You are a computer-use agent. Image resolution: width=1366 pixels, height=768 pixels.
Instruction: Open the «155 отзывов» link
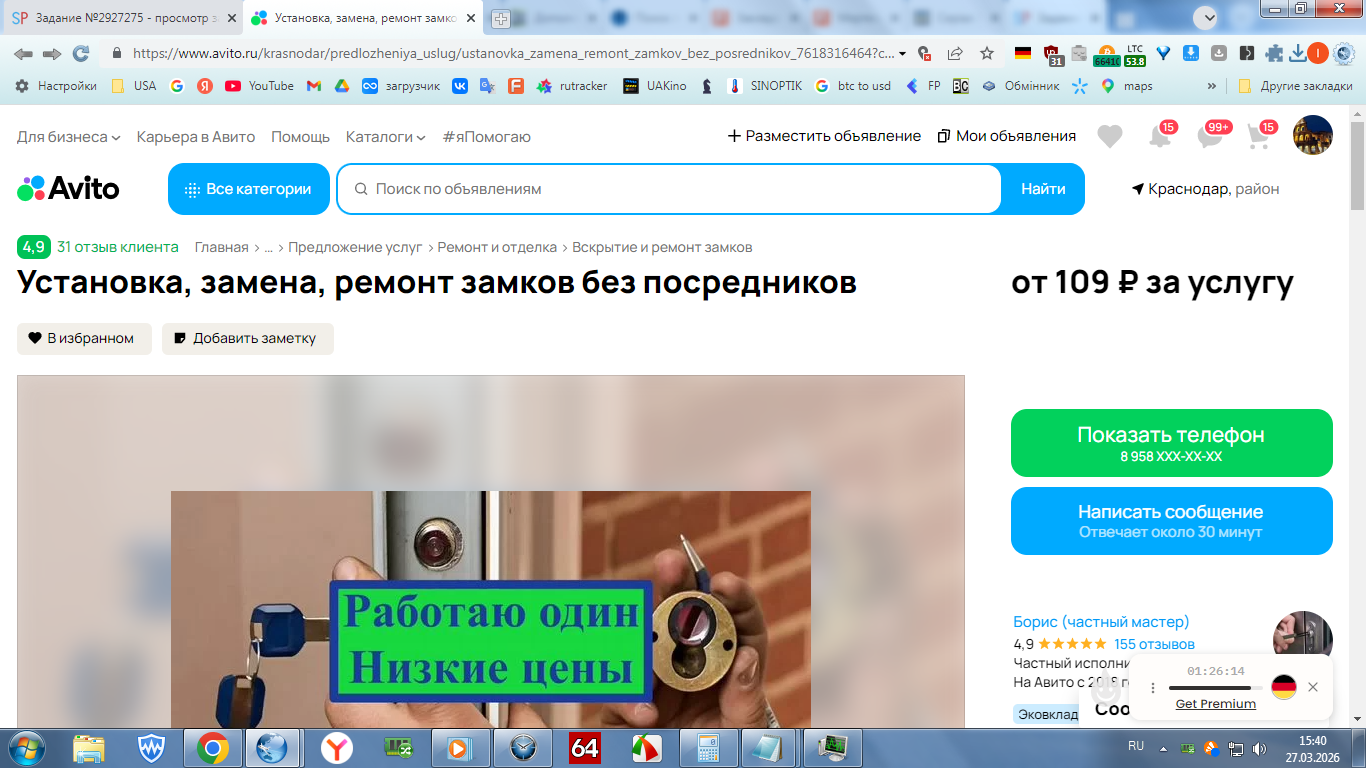1154,644
